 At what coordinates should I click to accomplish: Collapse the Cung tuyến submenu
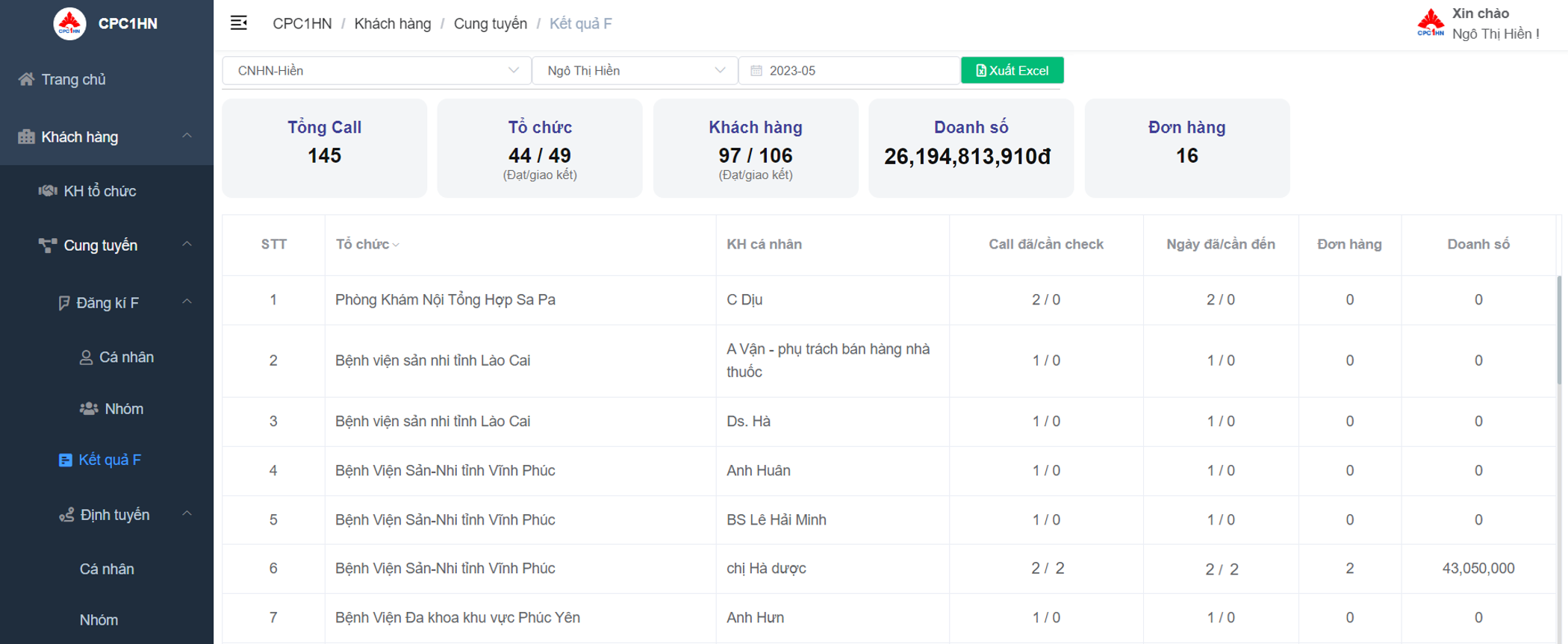(187, 245)
